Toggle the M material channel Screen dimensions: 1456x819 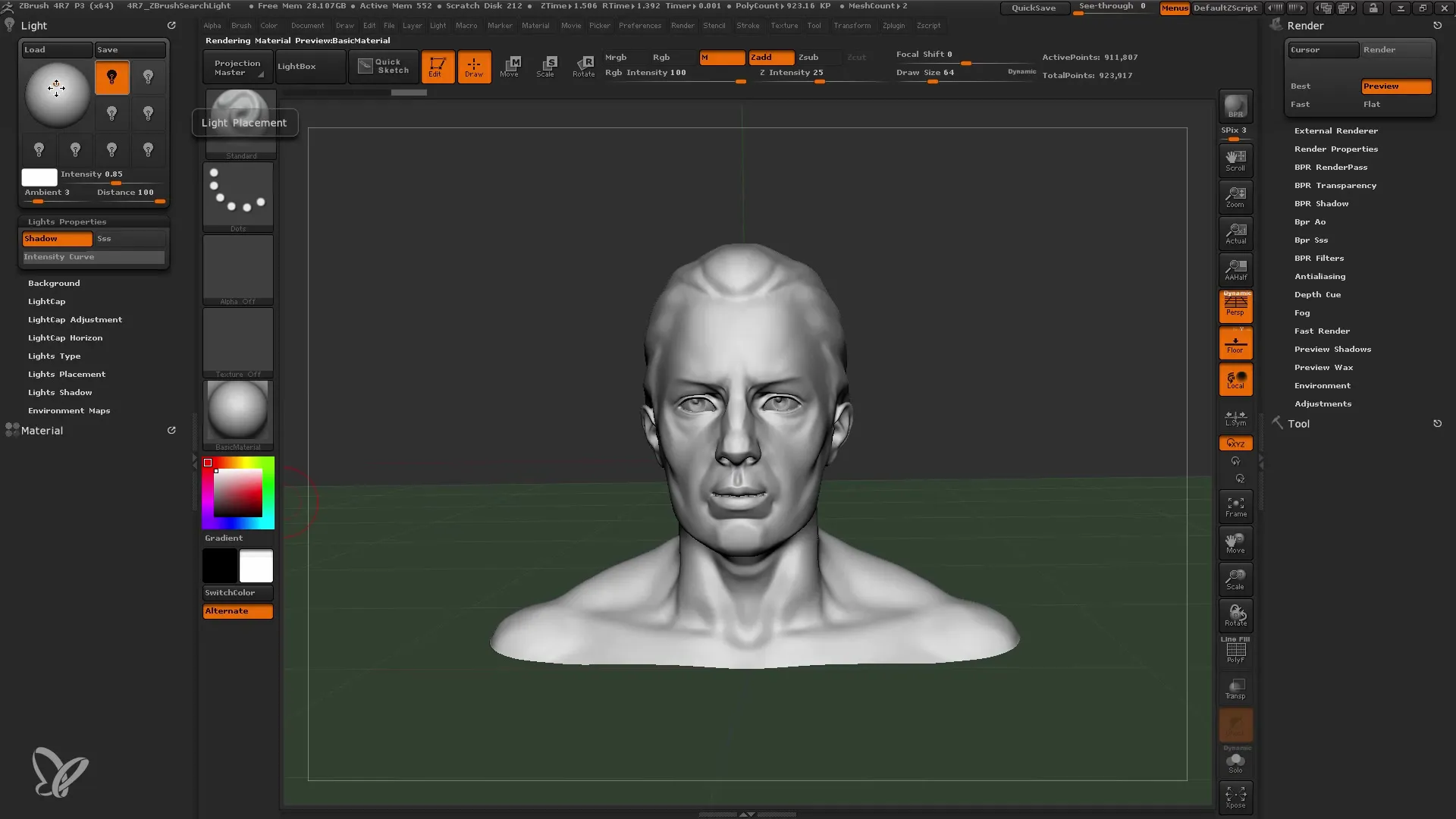pyautogui.click(x=722, y=58)
